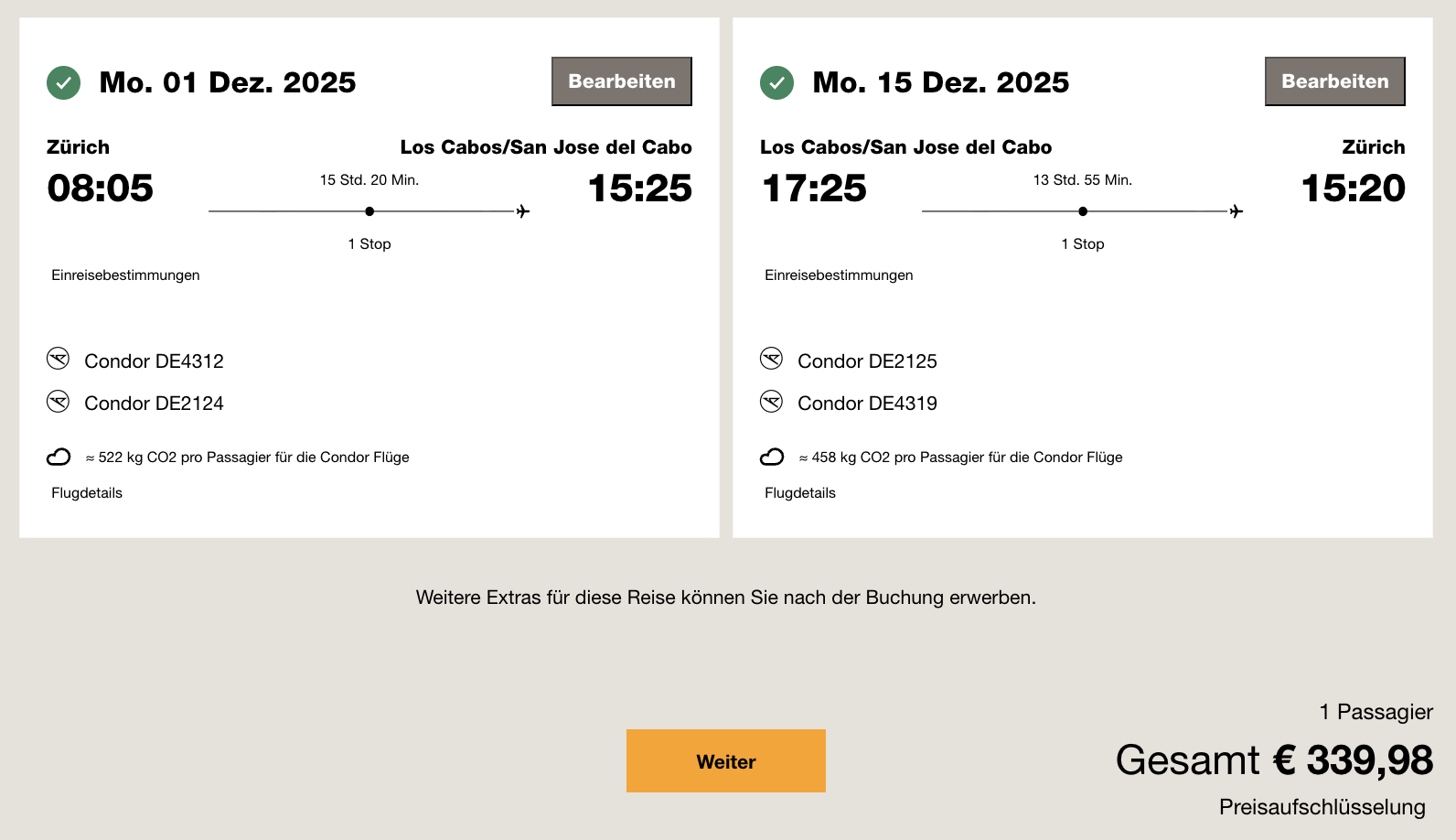This screenshot has width=1456, height=840.
Task: Open Einreisebestimmungen for the Los Cabos return flight
Action: (839, 275)
